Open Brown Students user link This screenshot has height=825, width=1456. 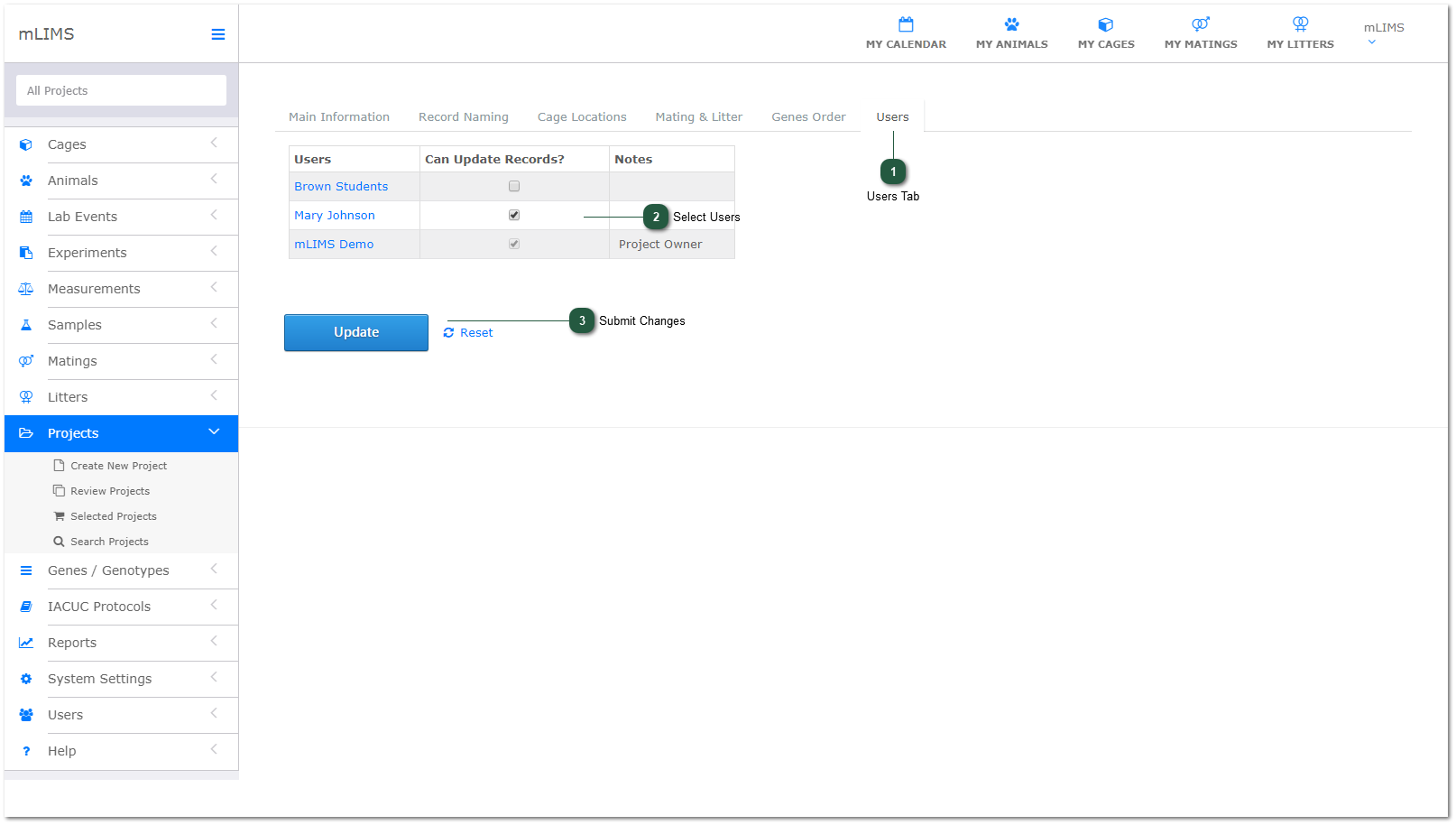[341, 187]
